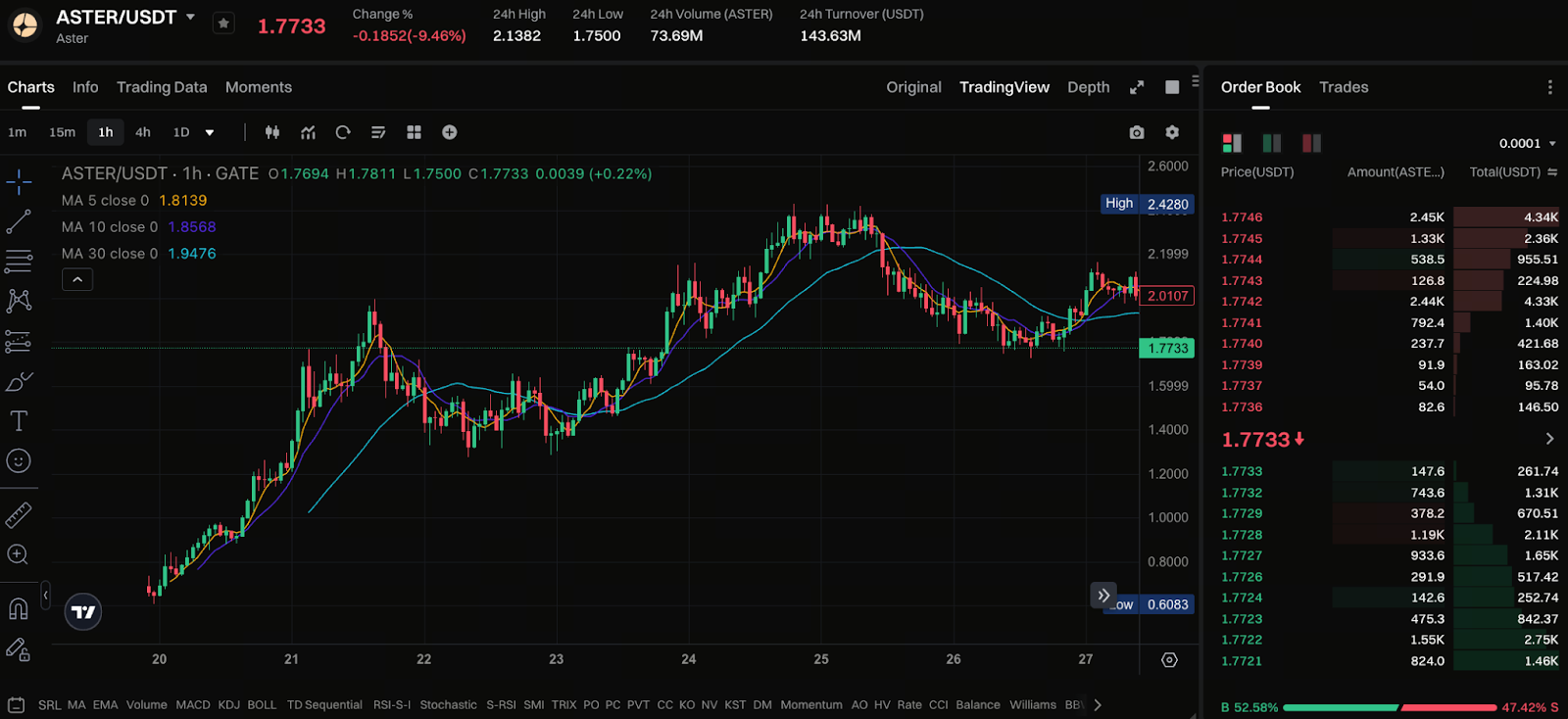The height and width of the screenshot is (719, 1568).
Task: Open the multi-chart grid layout icon
Action: tap(414, 132)
